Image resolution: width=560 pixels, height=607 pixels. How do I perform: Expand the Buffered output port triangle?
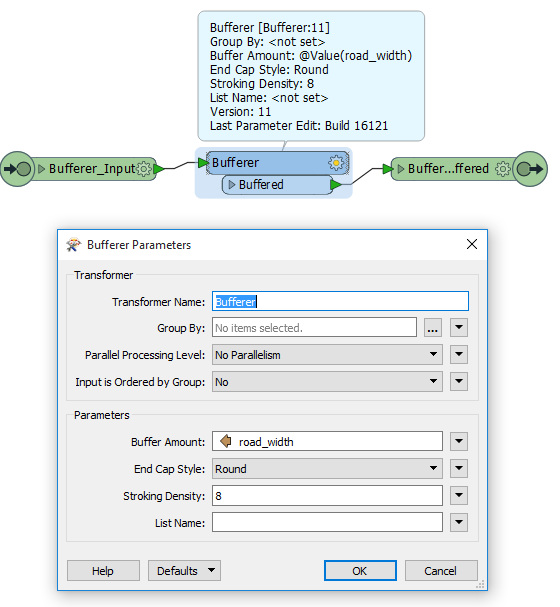[x=232, y=185]
